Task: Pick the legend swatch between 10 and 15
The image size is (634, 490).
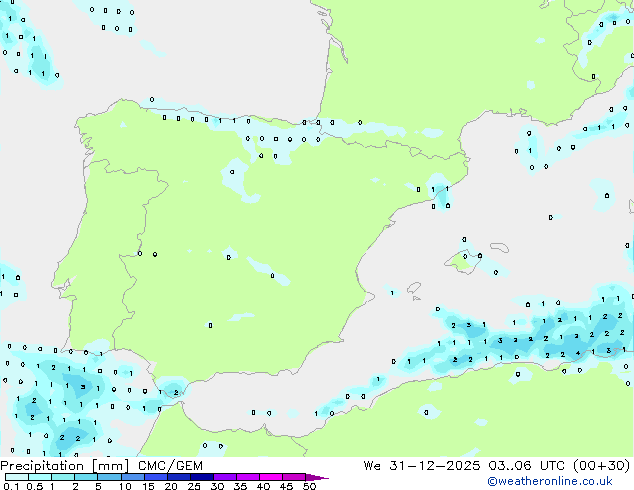Action: [133, 477]
